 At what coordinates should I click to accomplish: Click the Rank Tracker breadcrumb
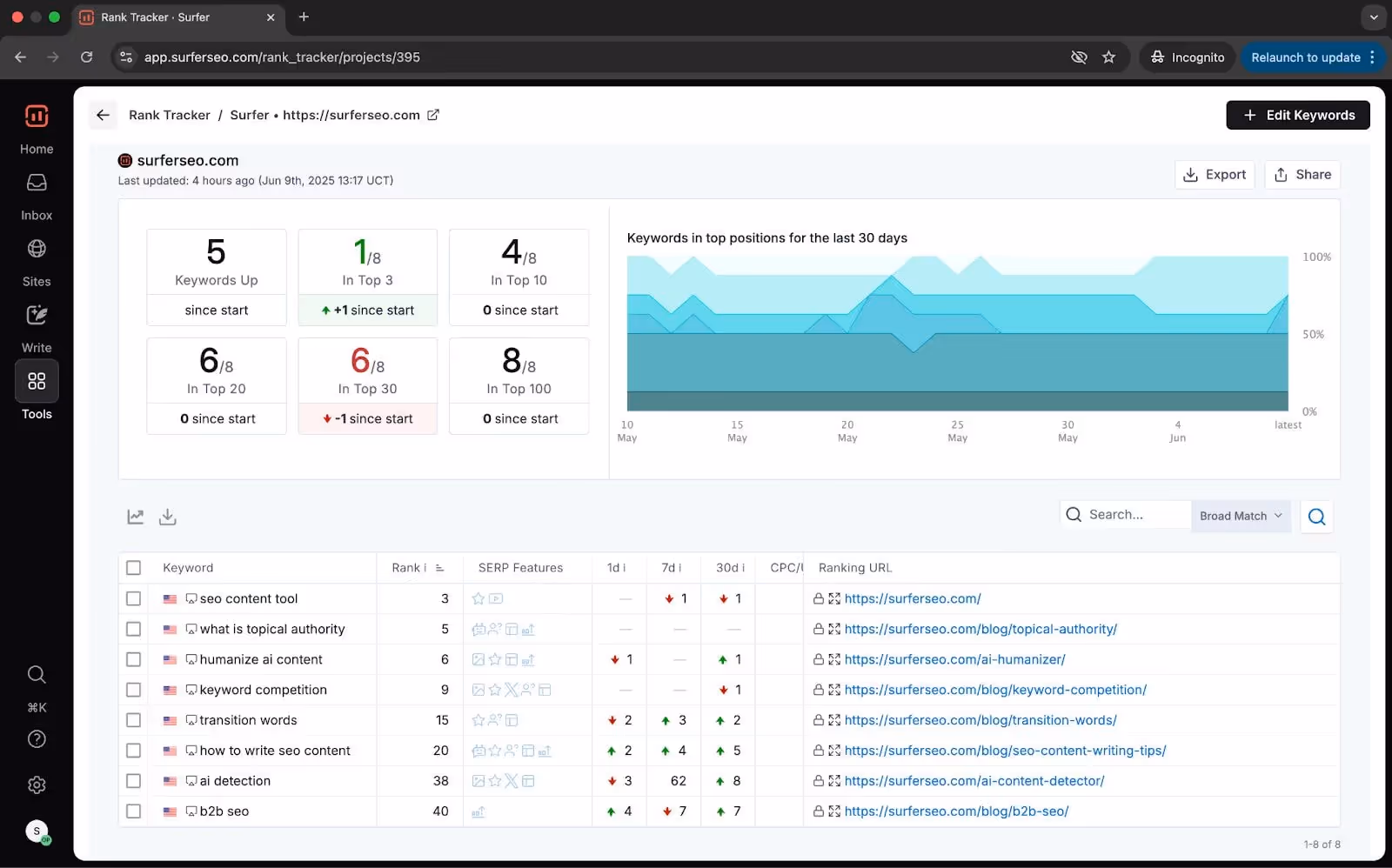[x=170, y=115]
